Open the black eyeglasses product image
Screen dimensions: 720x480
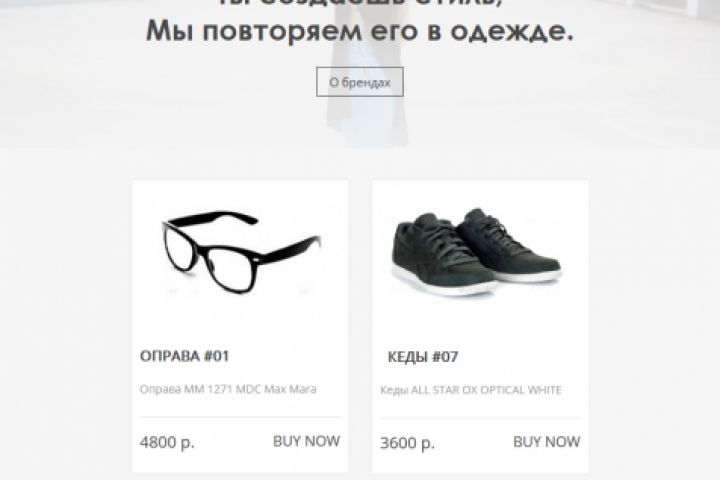click(x=241, y=251)
